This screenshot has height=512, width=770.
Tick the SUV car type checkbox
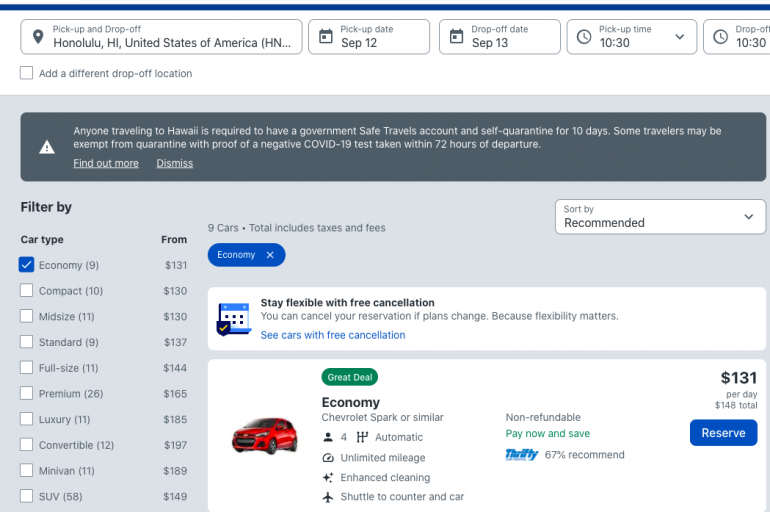click(x=27, y=496)
